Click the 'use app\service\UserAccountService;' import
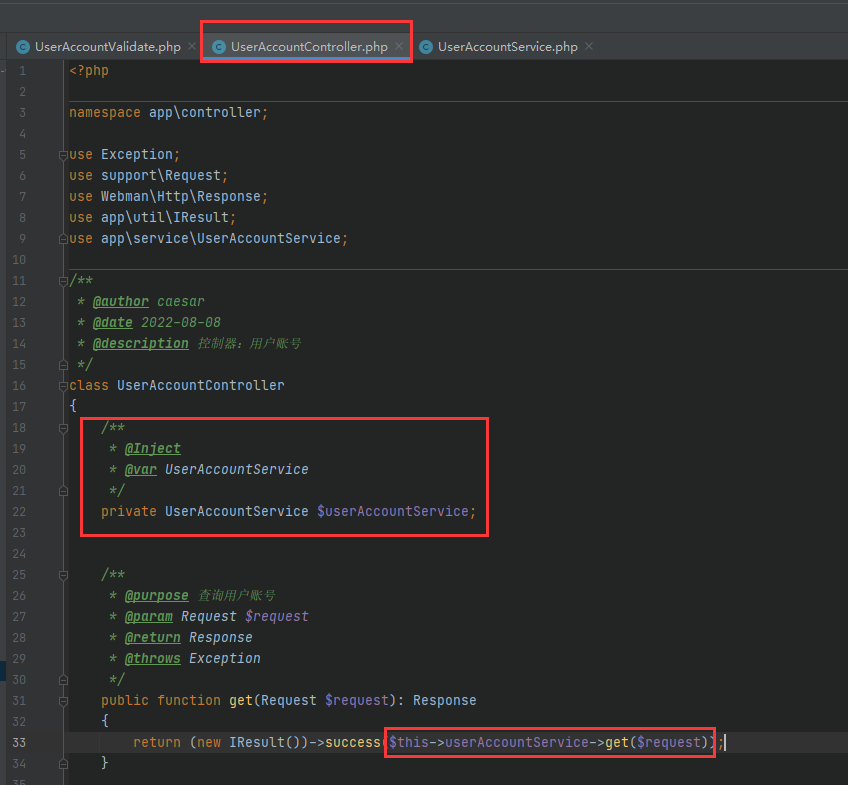 (208, 238)
